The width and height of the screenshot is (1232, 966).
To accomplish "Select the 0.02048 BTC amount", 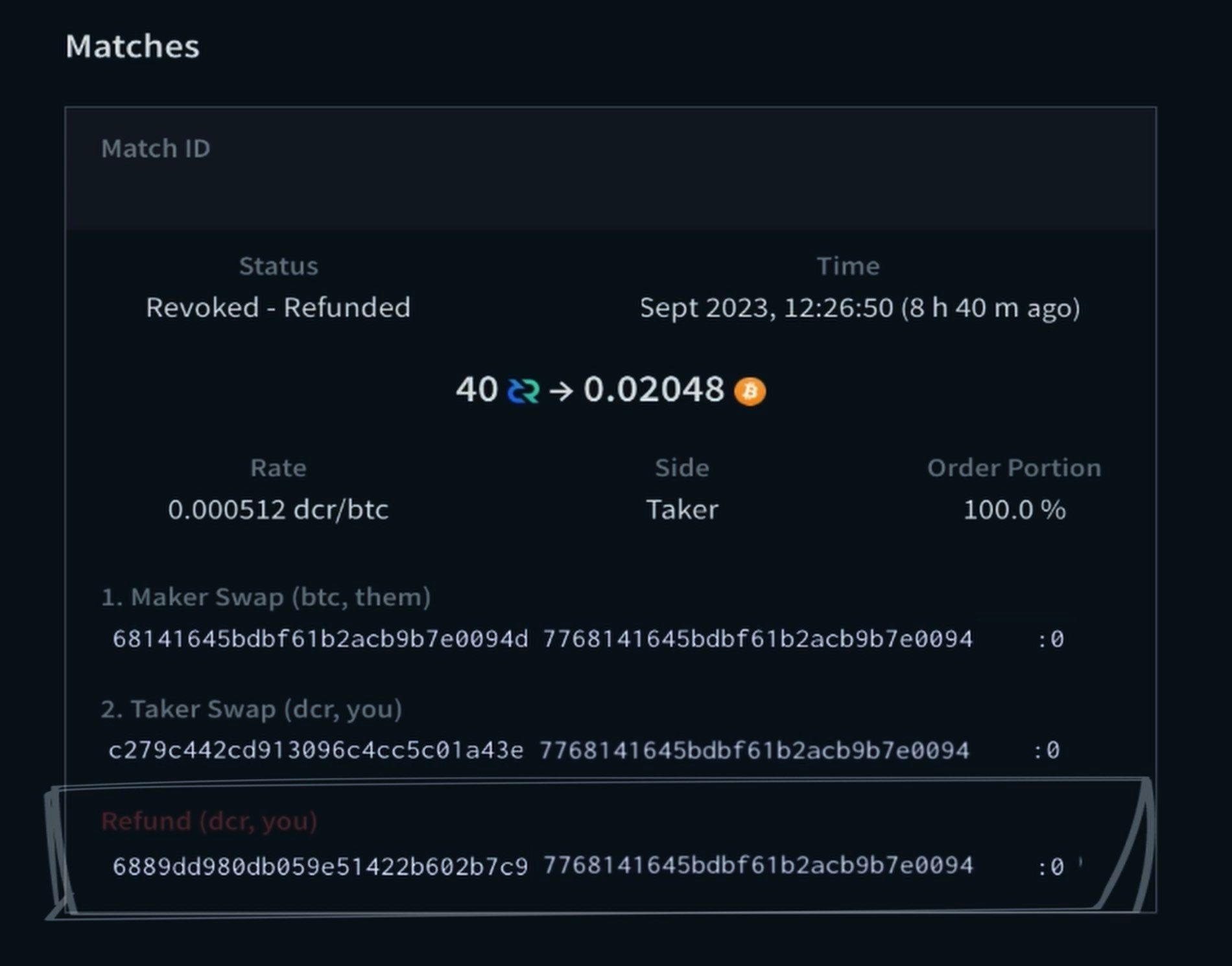I will pyautogui.click(x=654, y=390).
